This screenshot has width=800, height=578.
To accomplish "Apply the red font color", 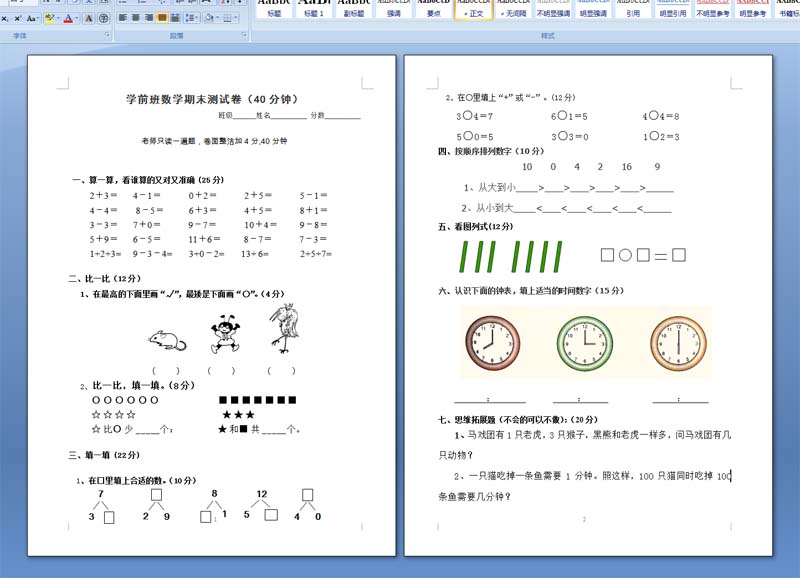I will pos(68,18).
